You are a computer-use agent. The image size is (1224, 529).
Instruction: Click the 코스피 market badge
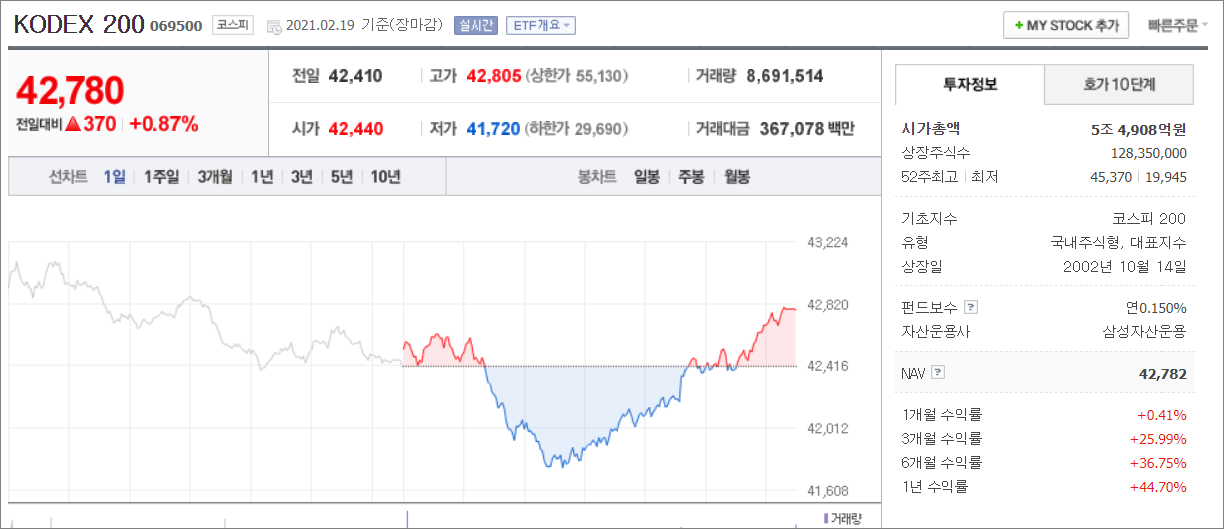[x=234, y=25]
